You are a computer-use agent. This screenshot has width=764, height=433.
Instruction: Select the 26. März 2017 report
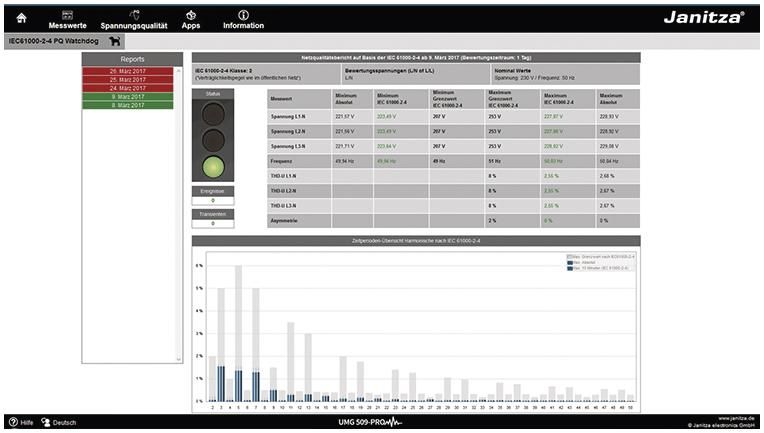(x=128, y=71)
